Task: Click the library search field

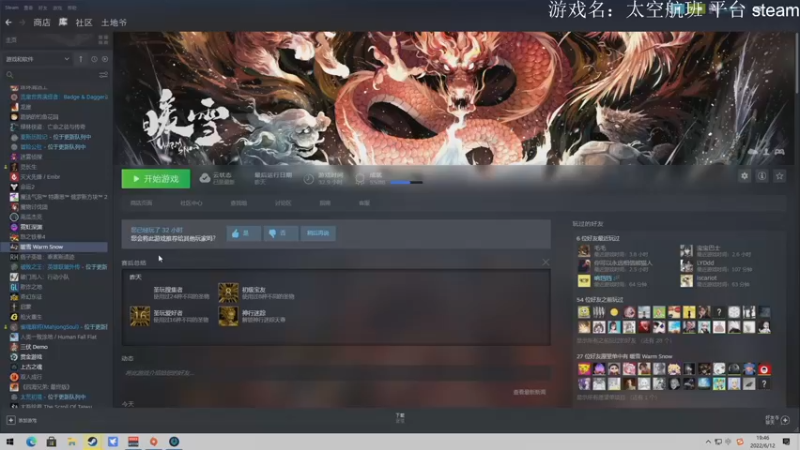Action: tap(51, 75)
